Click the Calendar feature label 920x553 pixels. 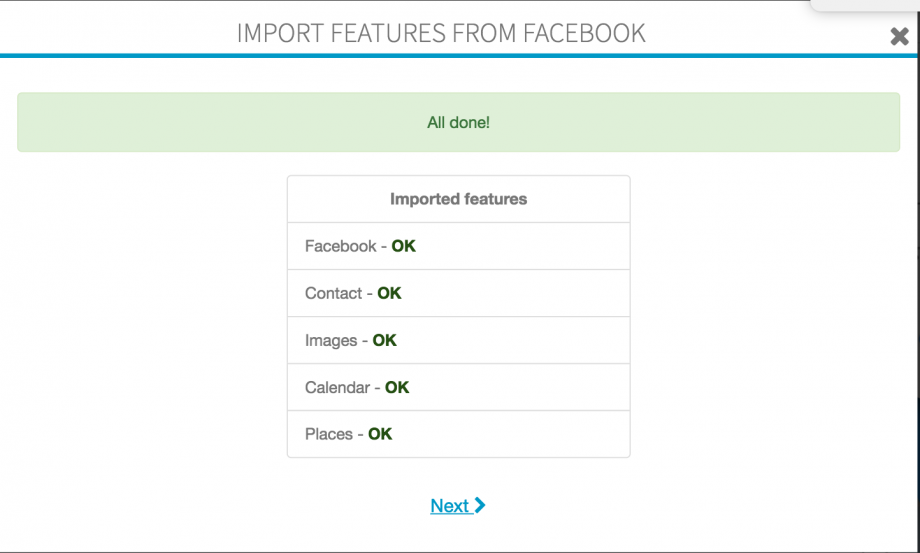(337, 387)
